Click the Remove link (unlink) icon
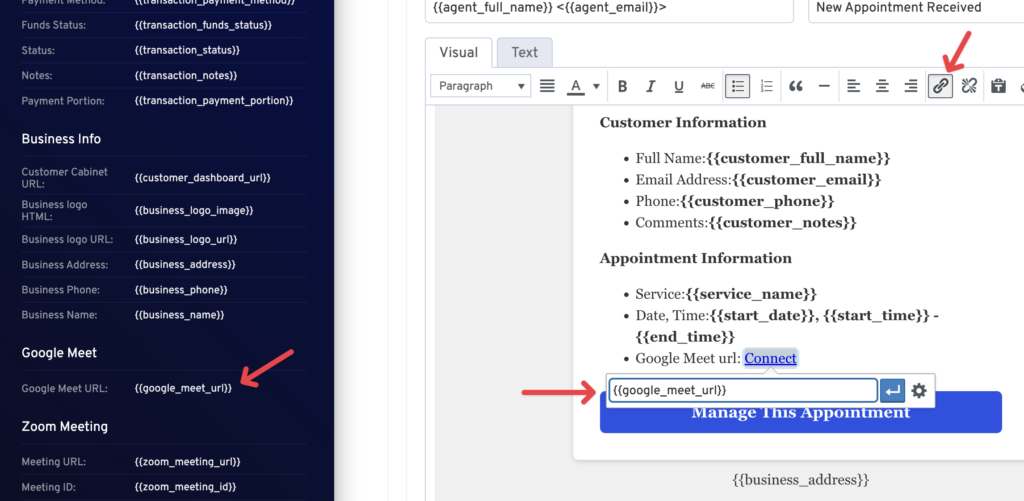Viewport: 1024px width, 501px height. coord(969,86)
